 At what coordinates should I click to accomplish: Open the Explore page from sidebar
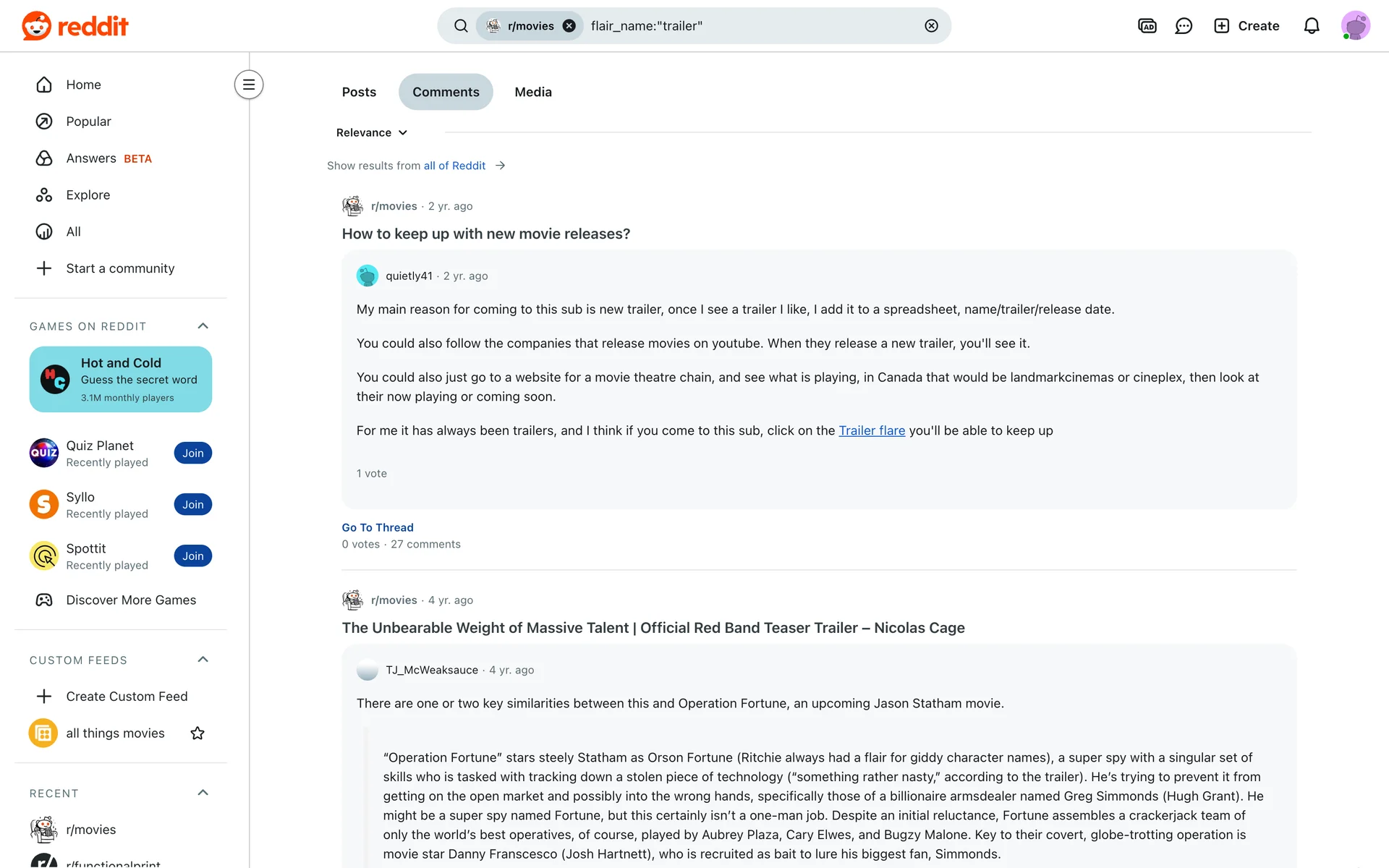click(88, 195)
